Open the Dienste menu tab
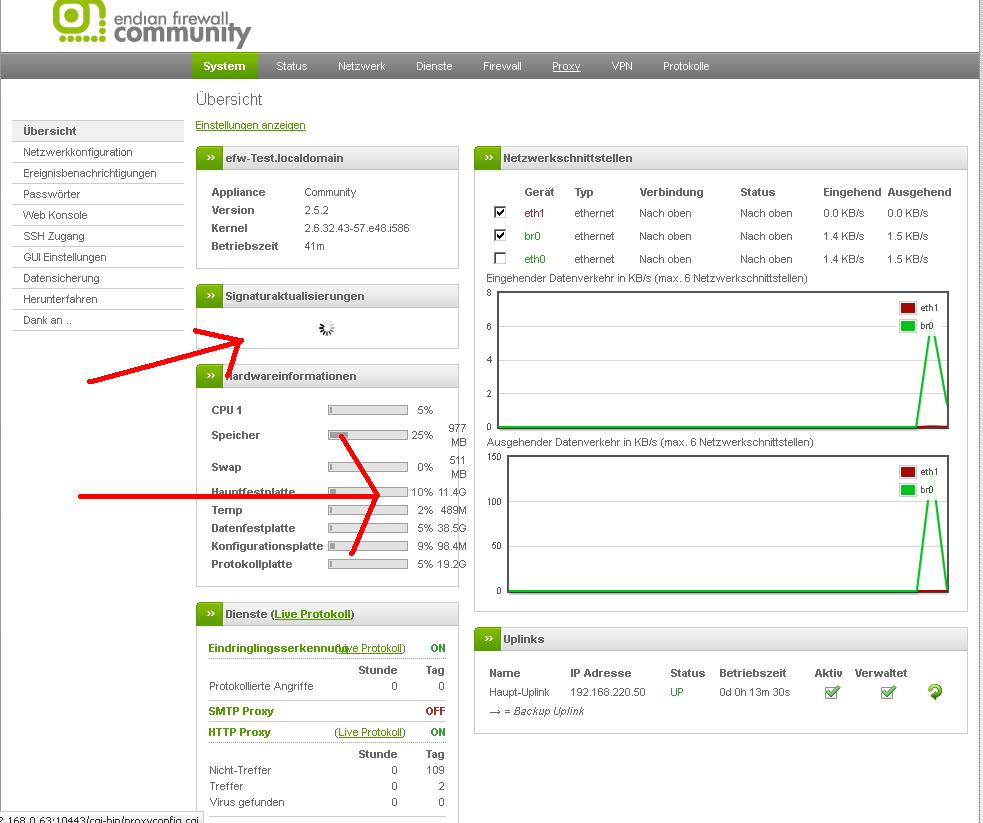983x823 pixels. [x=434, y=66]
